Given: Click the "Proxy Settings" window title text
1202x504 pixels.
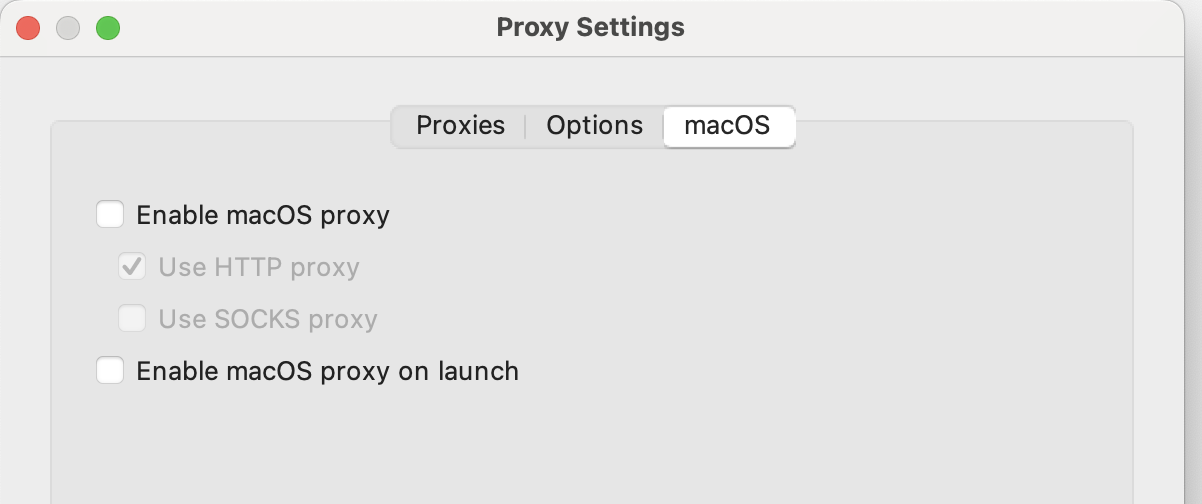Looking at the screenshot, I should pyautogui.click(x=590, y=28).
